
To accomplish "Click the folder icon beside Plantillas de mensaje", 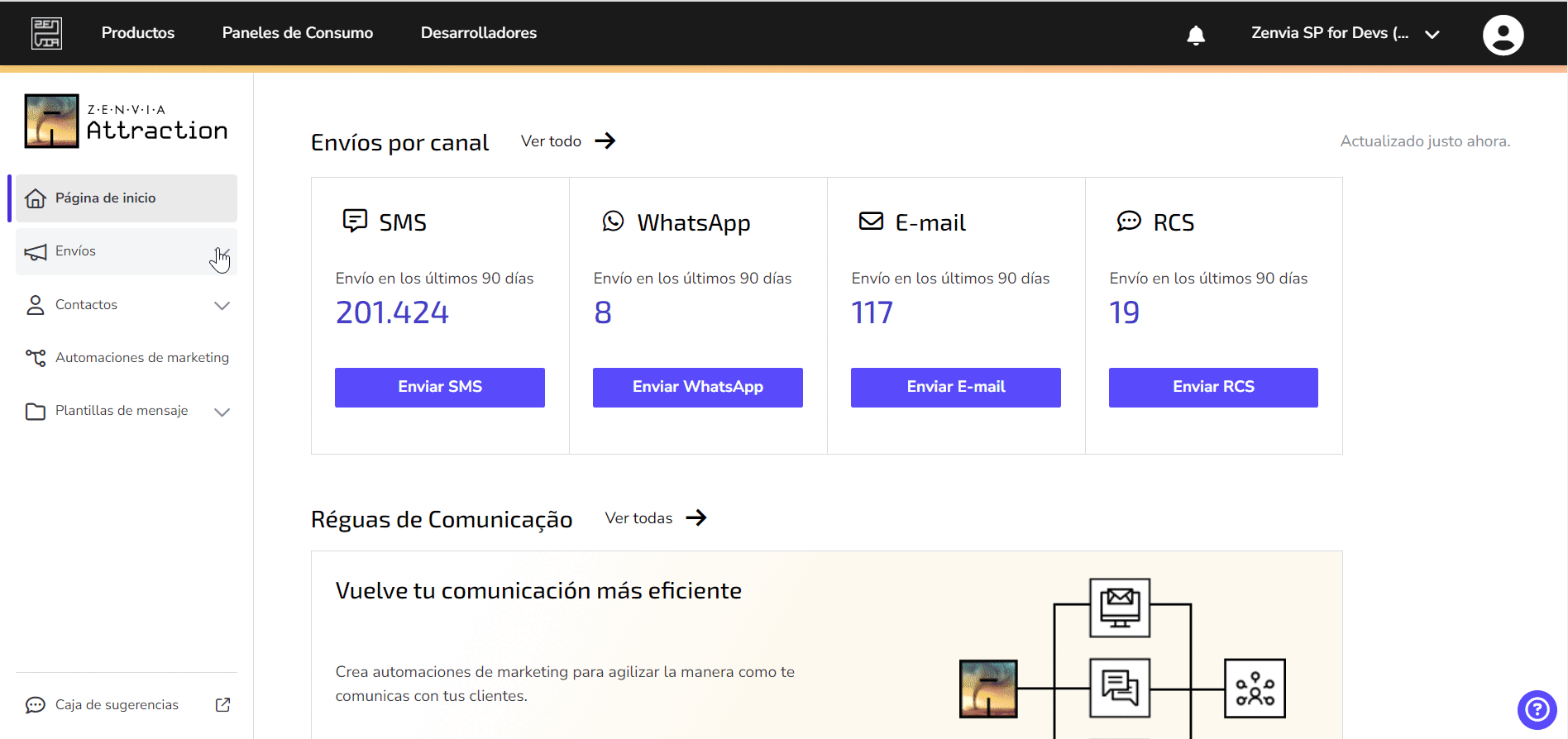I will click(x=36, y=411).
